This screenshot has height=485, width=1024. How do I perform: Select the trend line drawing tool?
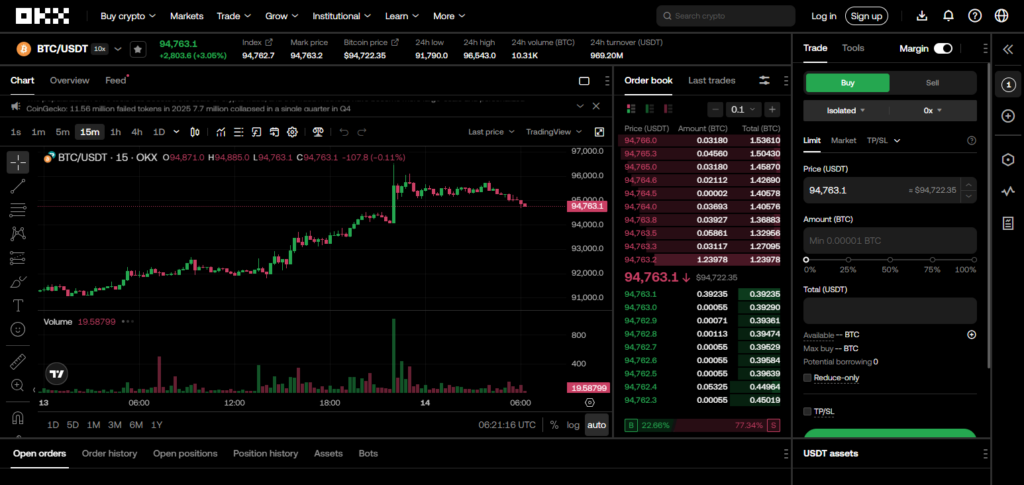(18, 186)
